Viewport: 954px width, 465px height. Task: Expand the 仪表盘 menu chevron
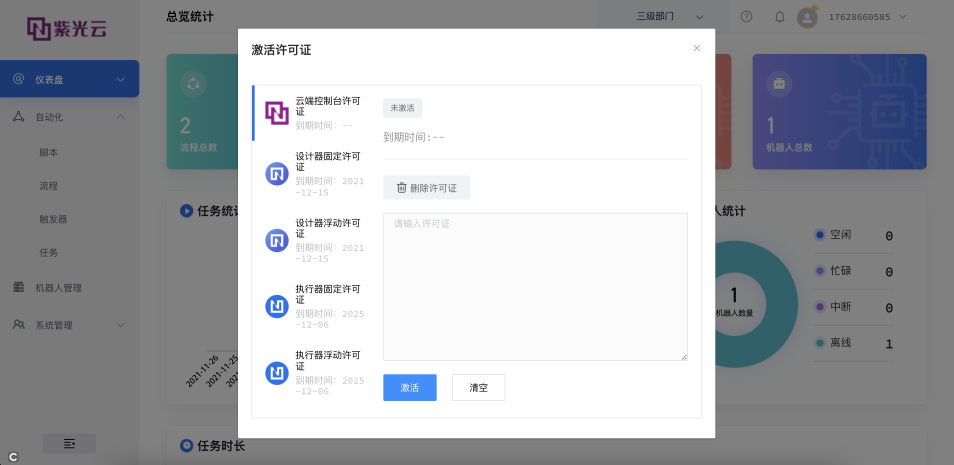120,79
